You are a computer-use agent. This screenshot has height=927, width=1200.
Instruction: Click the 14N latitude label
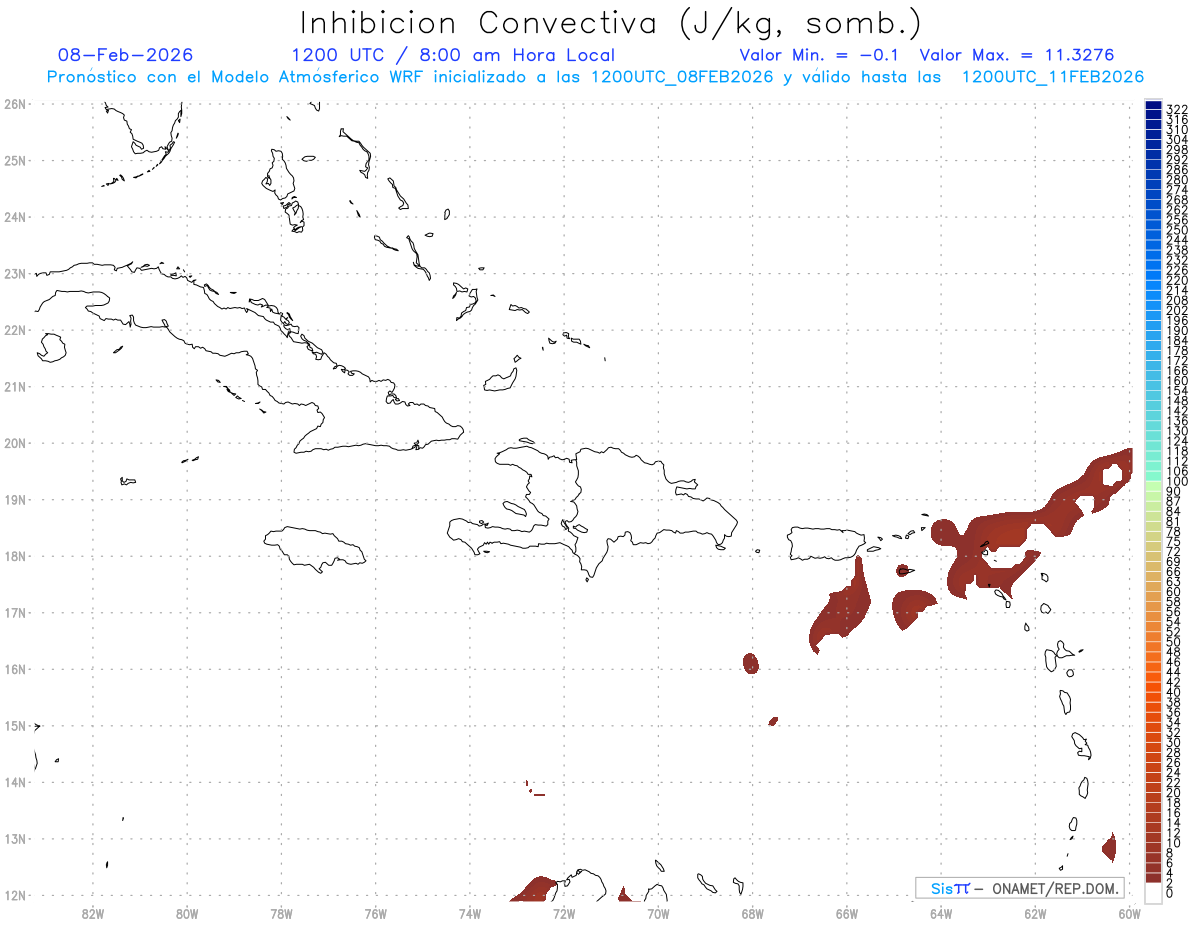[x=14, y=782]
